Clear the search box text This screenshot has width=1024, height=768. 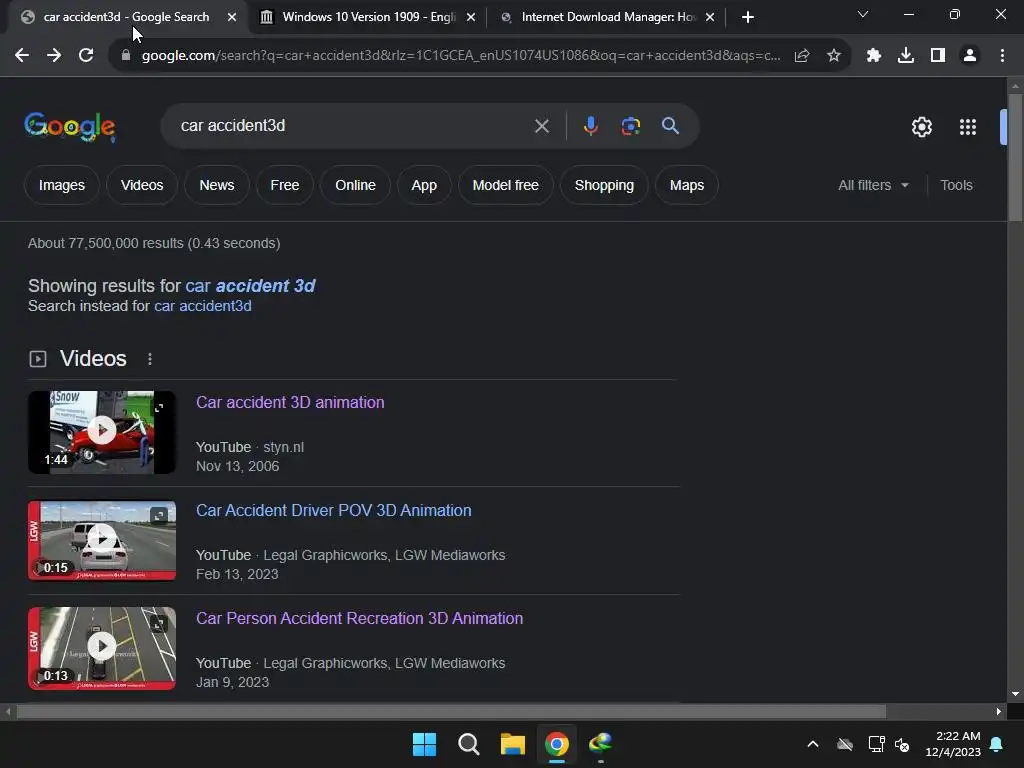pos(542,126)
